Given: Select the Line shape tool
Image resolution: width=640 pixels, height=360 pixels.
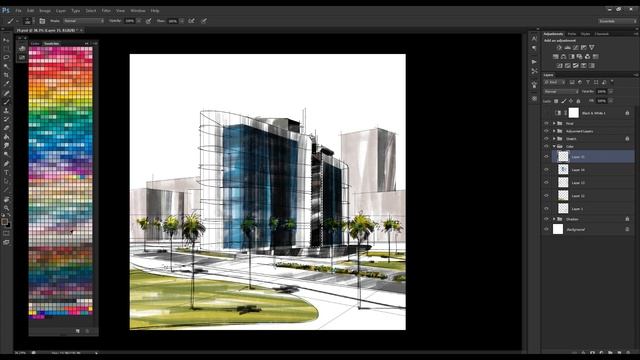Looking at the screenshot, I should click(x=6, y=190).
